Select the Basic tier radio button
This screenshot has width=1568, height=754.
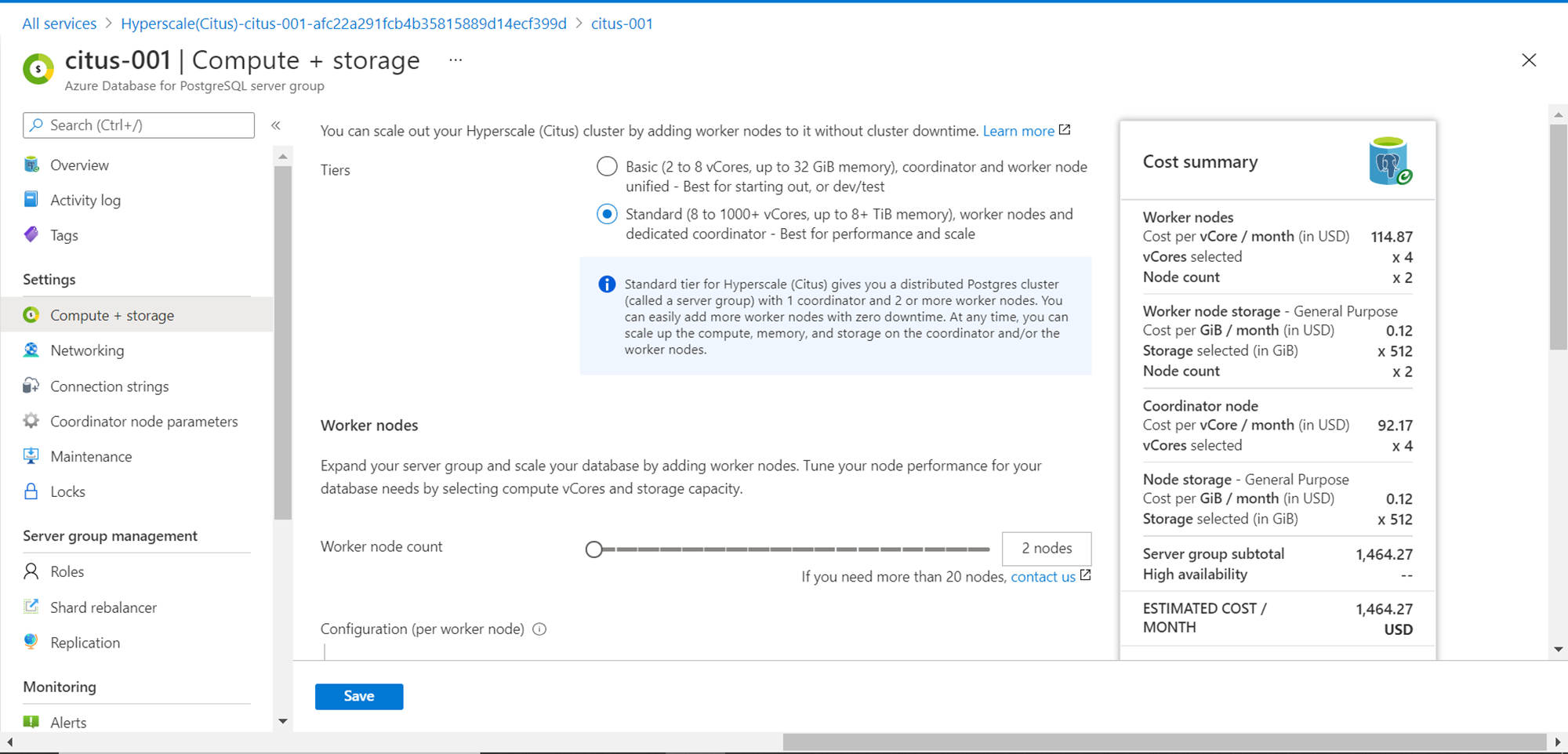point(607,166)
